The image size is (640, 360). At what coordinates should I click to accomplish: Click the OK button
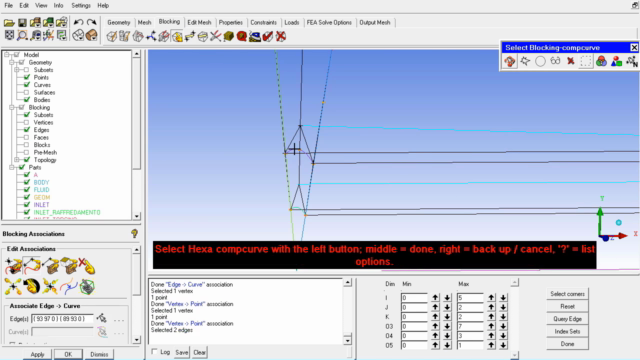(68, 354)
